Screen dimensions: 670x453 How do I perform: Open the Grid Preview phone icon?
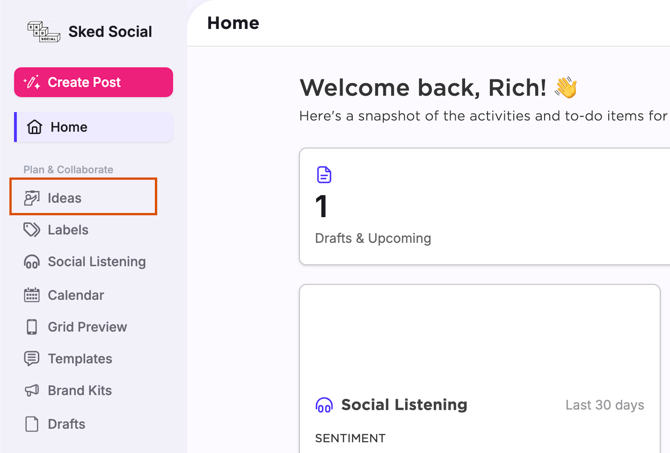tap(32, 327)
